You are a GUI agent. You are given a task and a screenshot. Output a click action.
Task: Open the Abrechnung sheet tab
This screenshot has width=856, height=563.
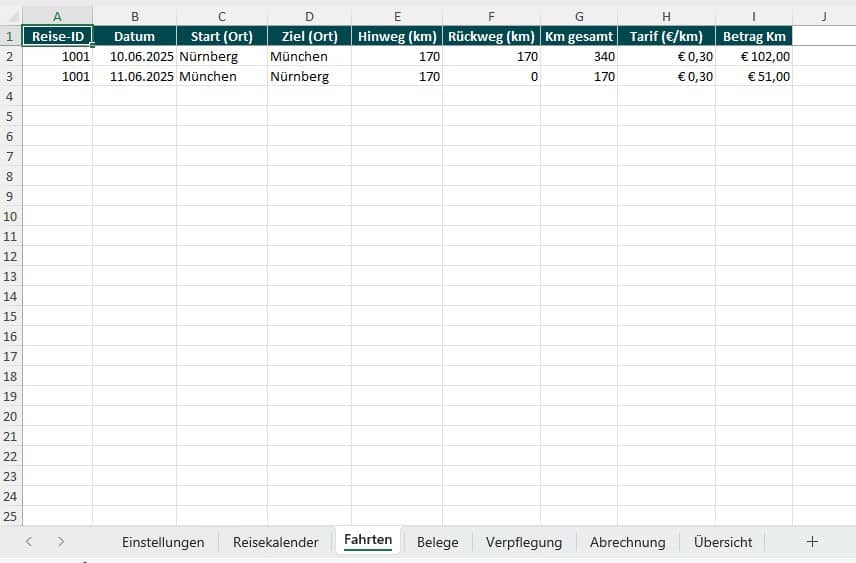click(x=627, y=542)
